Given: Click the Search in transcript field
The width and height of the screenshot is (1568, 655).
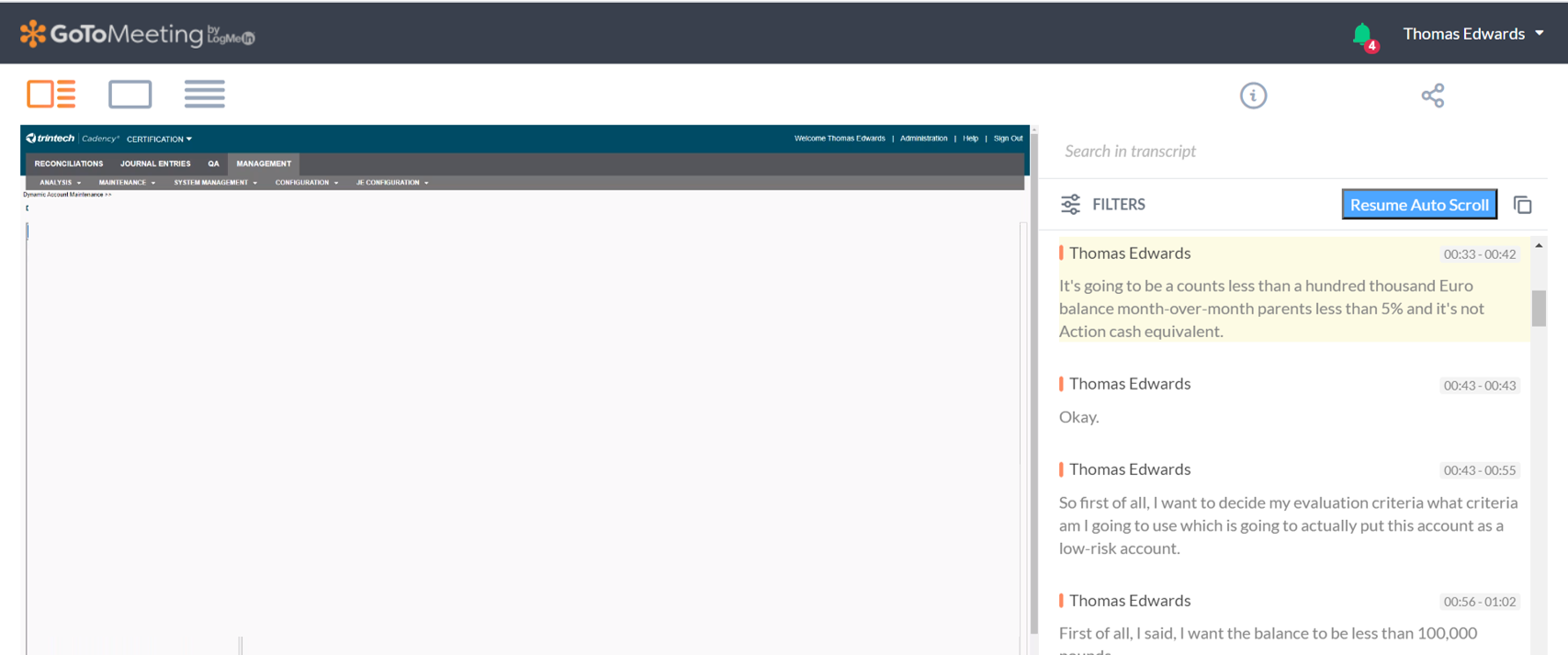Looking at the screenshot, I should 1295,151.
